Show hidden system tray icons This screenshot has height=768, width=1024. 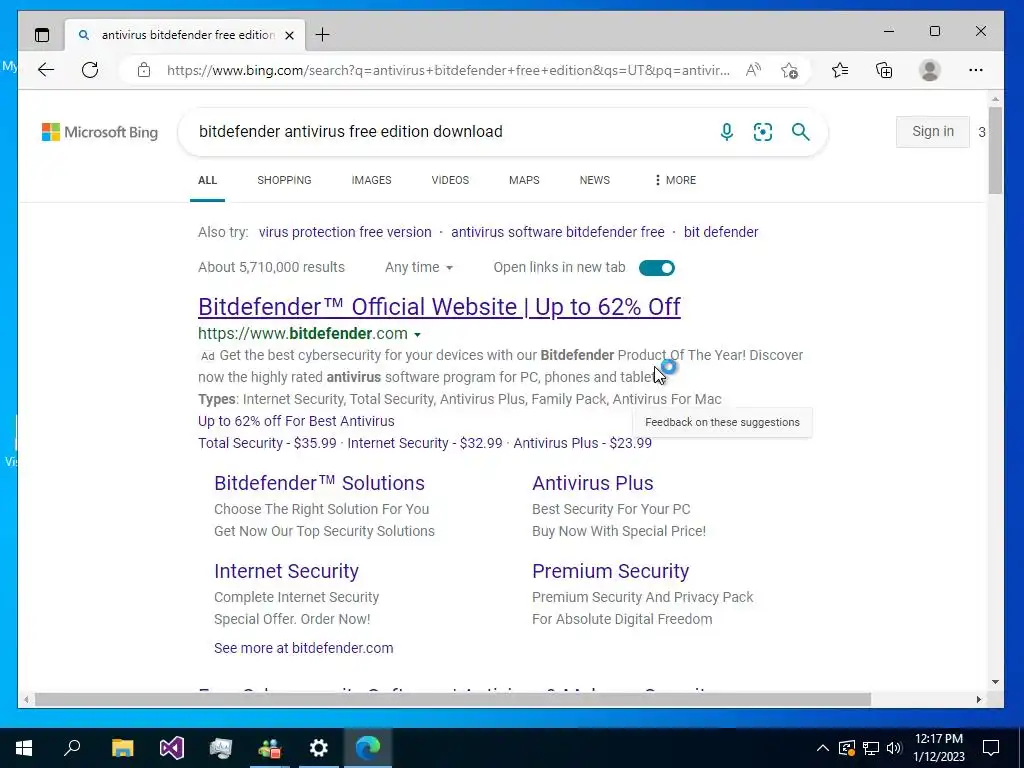tap(823, 748)
